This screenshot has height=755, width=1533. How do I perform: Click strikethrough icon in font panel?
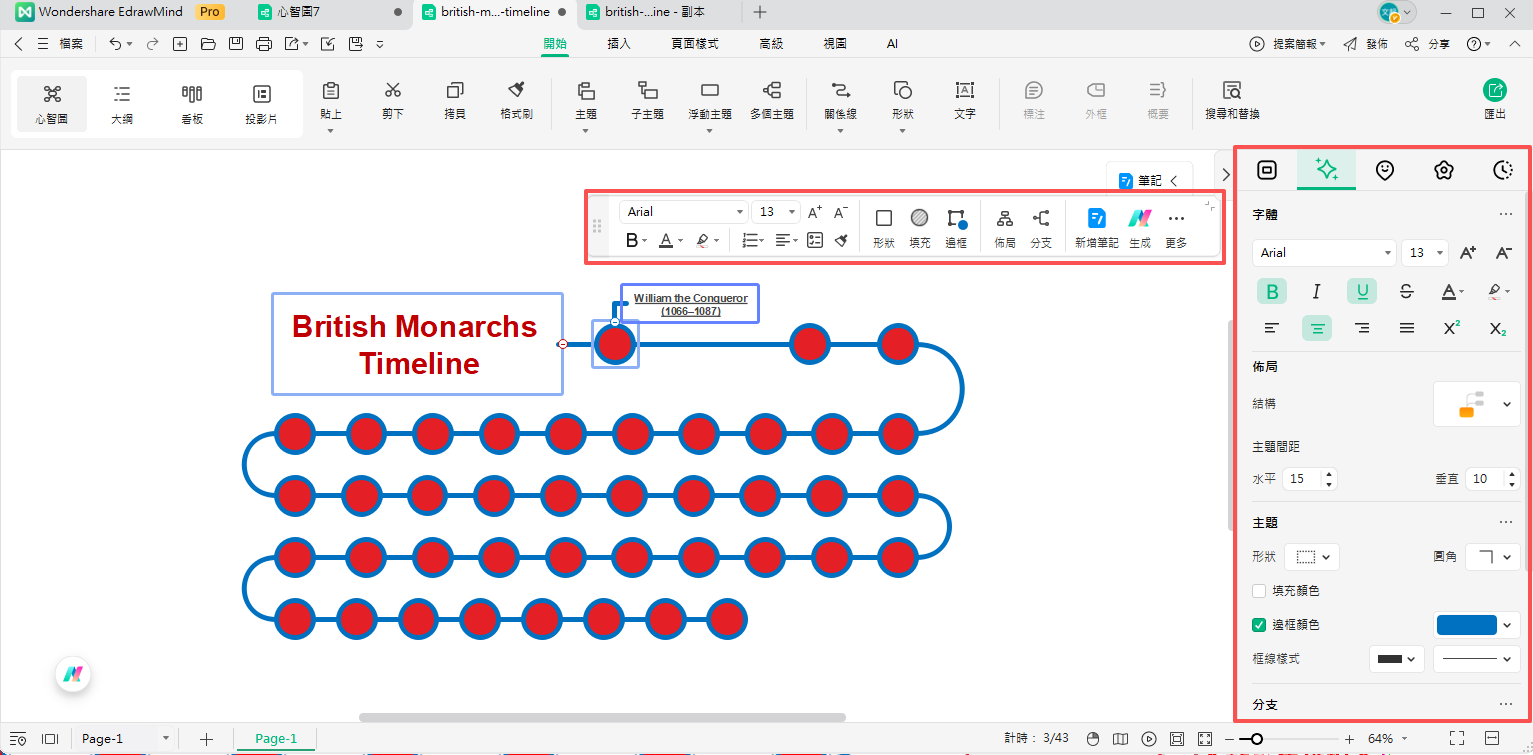1406,291
